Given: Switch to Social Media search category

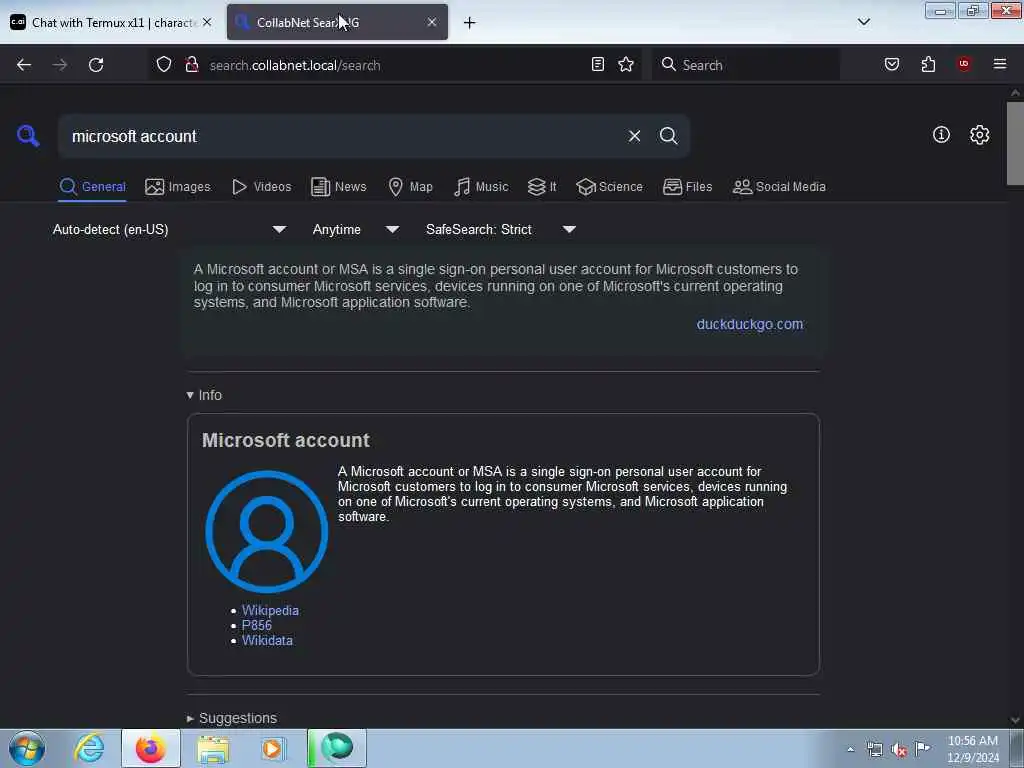Looking at the screenshot, I should (779, 187).
